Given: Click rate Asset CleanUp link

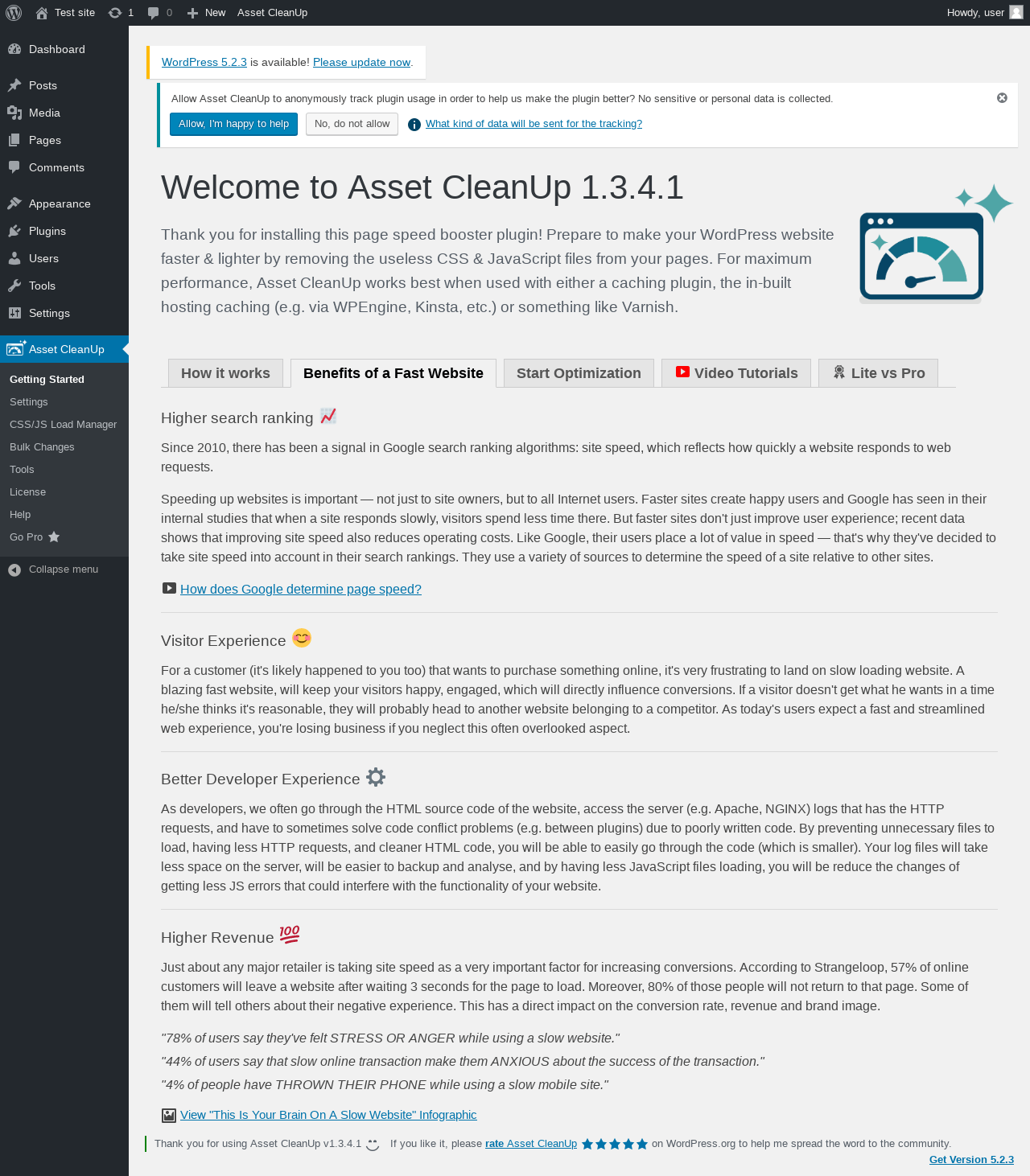Looking at the screenshot, I should coord(531,1144).
